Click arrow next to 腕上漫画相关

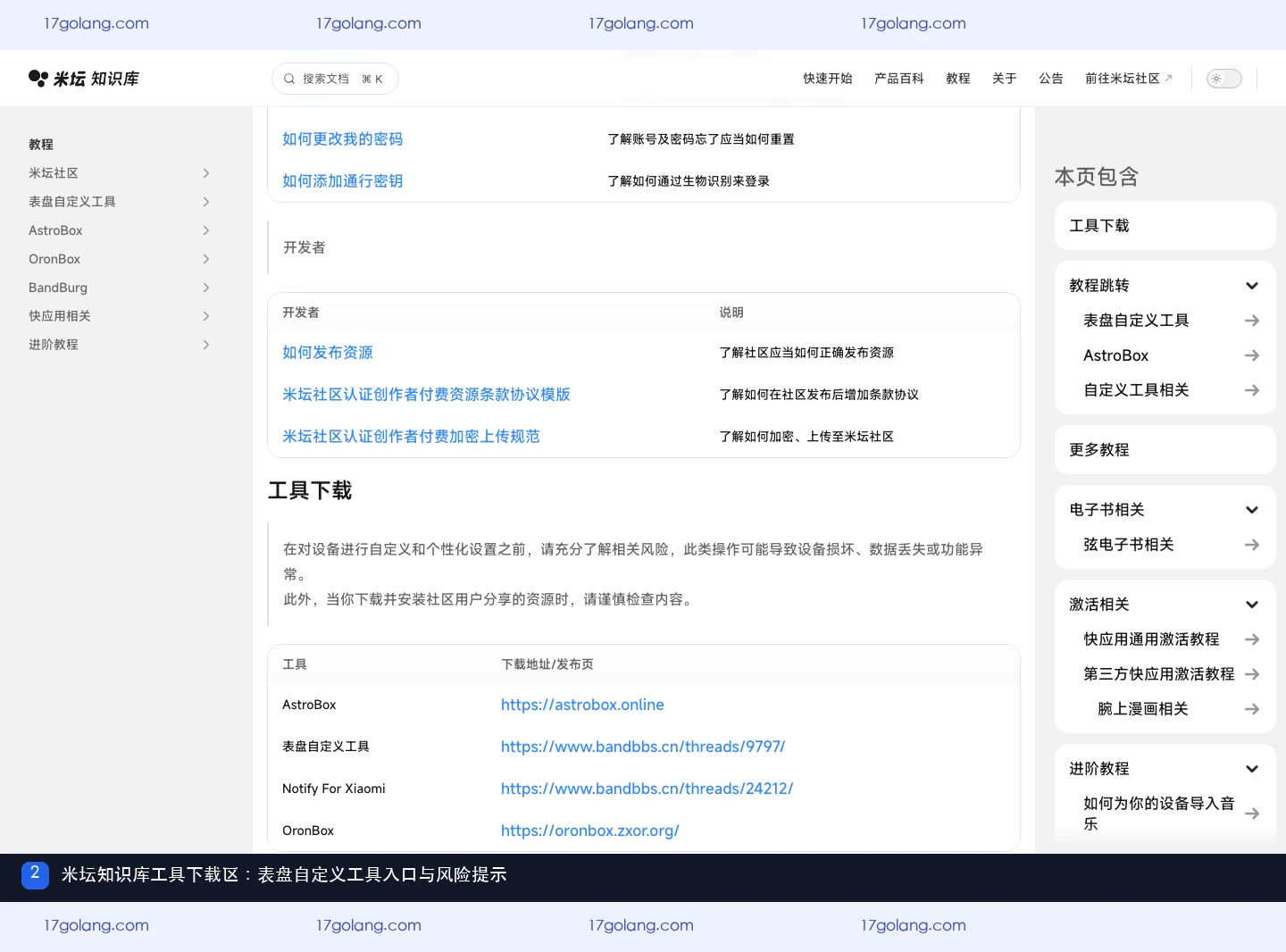(x=1252, y=709)
